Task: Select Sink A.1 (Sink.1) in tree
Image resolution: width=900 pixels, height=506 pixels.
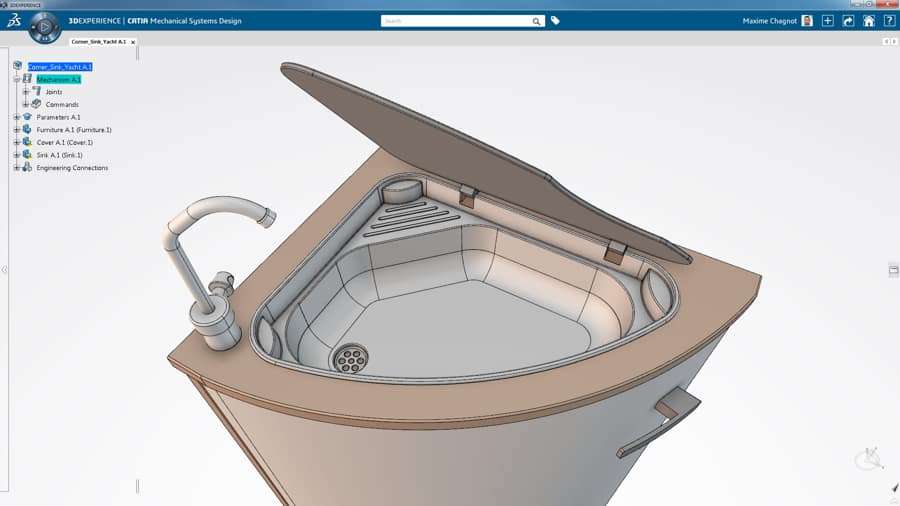Action: 60,155
